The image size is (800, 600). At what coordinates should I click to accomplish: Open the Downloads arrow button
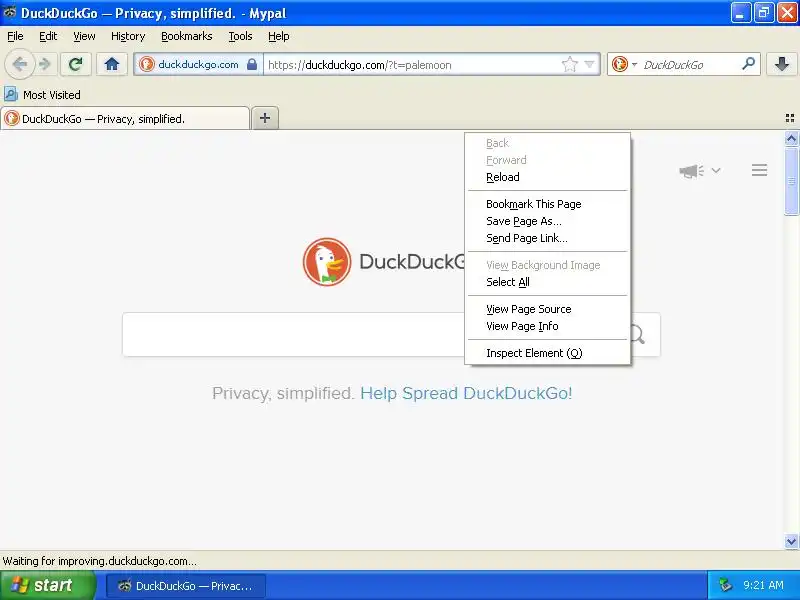[782, 64]
